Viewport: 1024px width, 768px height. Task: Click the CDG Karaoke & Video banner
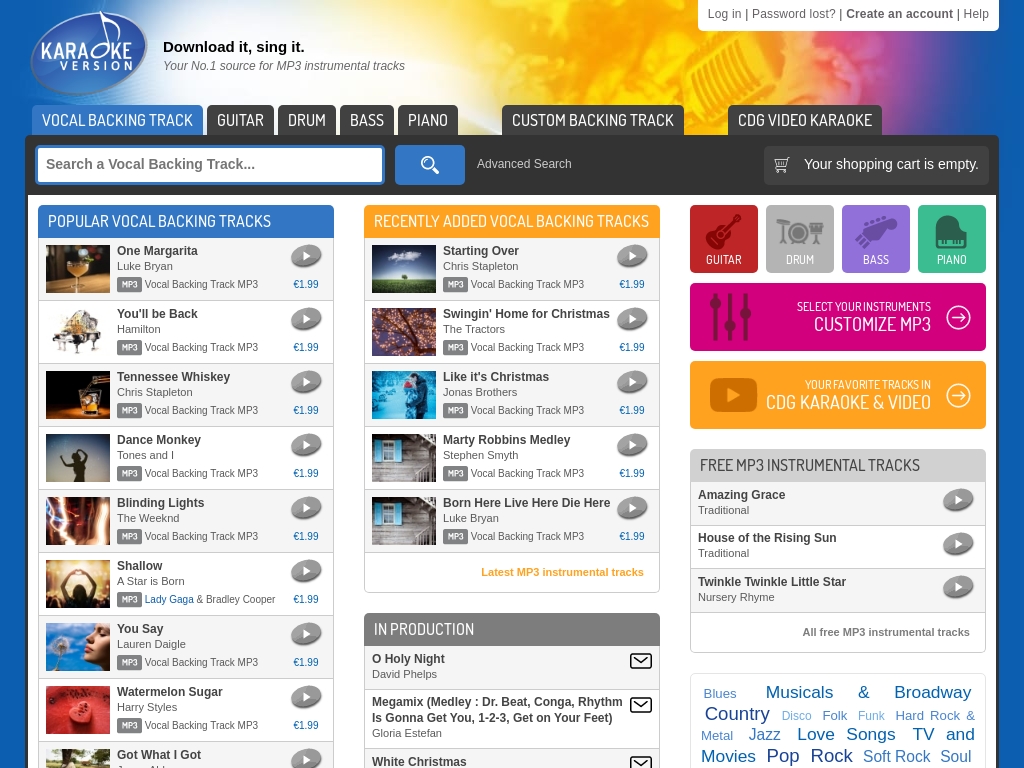[838, 395]
